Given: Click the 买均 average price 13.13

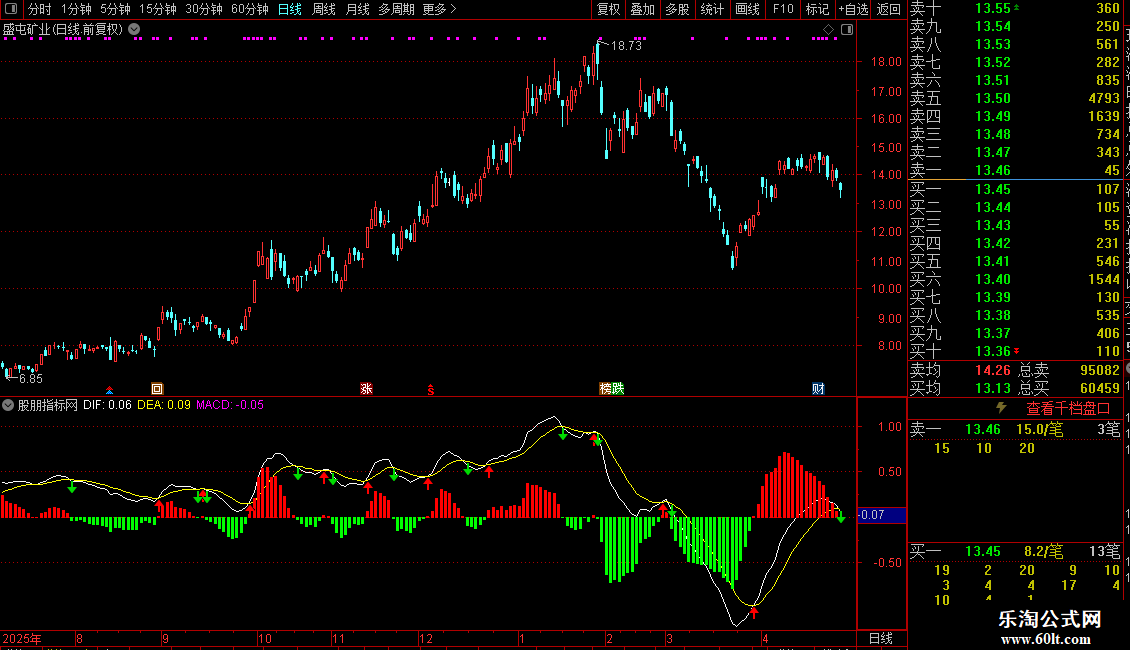Looking at the screenshot, I should 992,388.
